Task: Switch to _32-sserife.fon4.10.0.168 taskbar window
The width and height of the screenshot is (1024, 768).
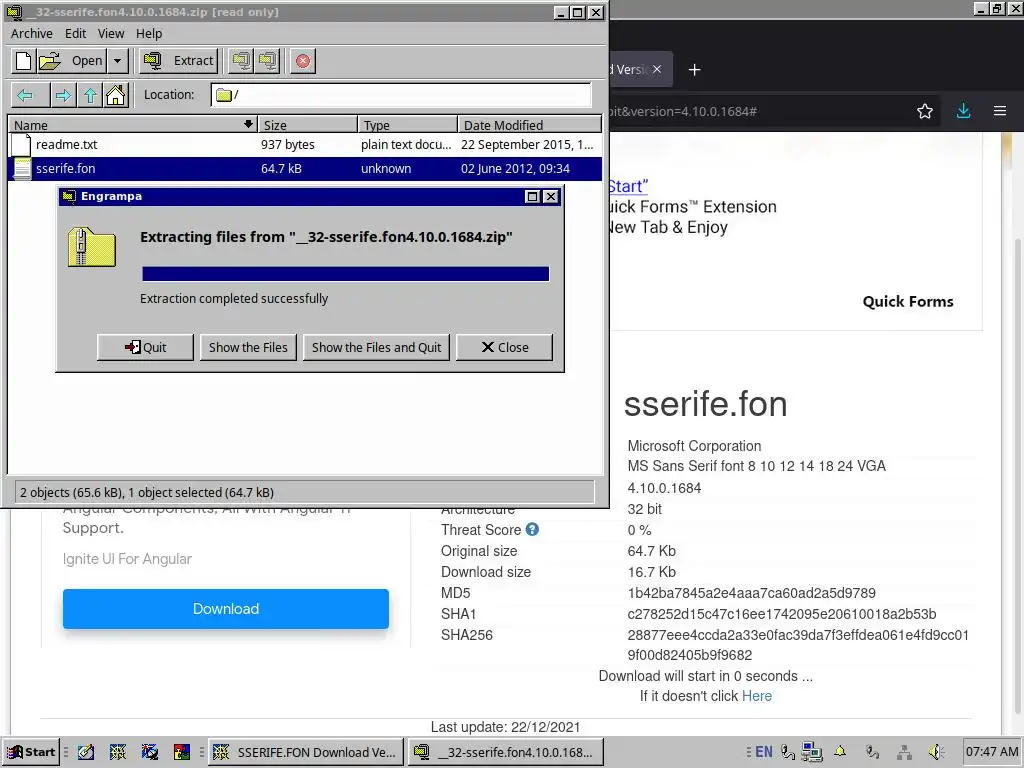Action: click(x=505, y=752)
